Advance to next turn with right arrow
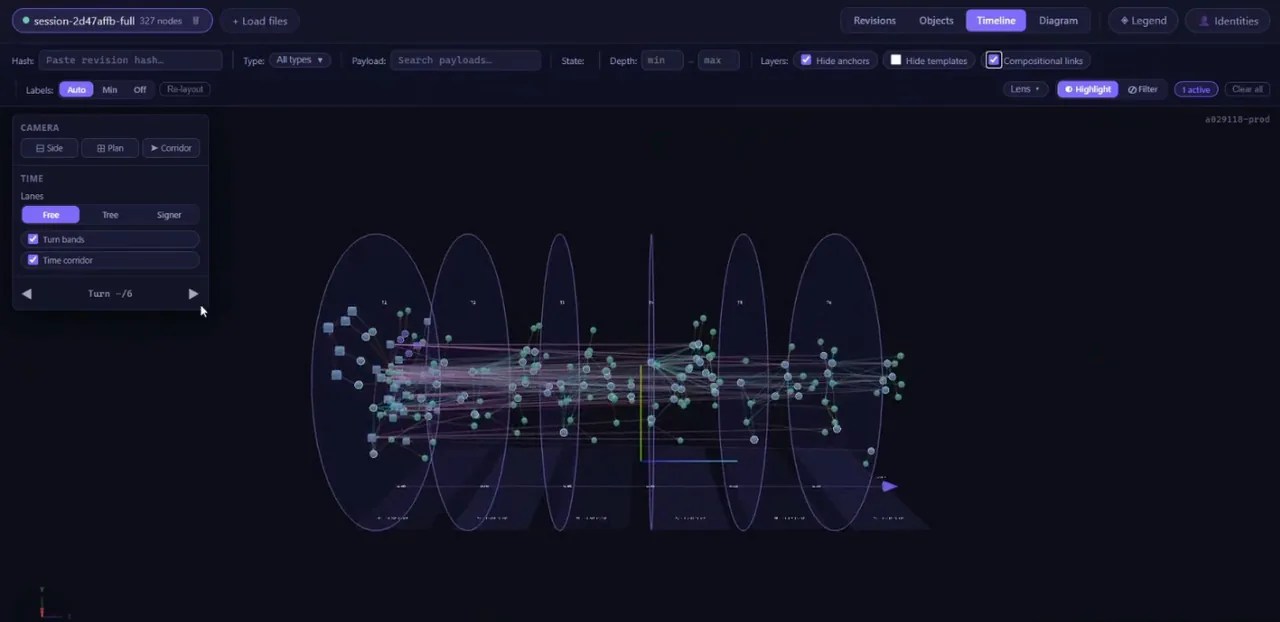 193,294
